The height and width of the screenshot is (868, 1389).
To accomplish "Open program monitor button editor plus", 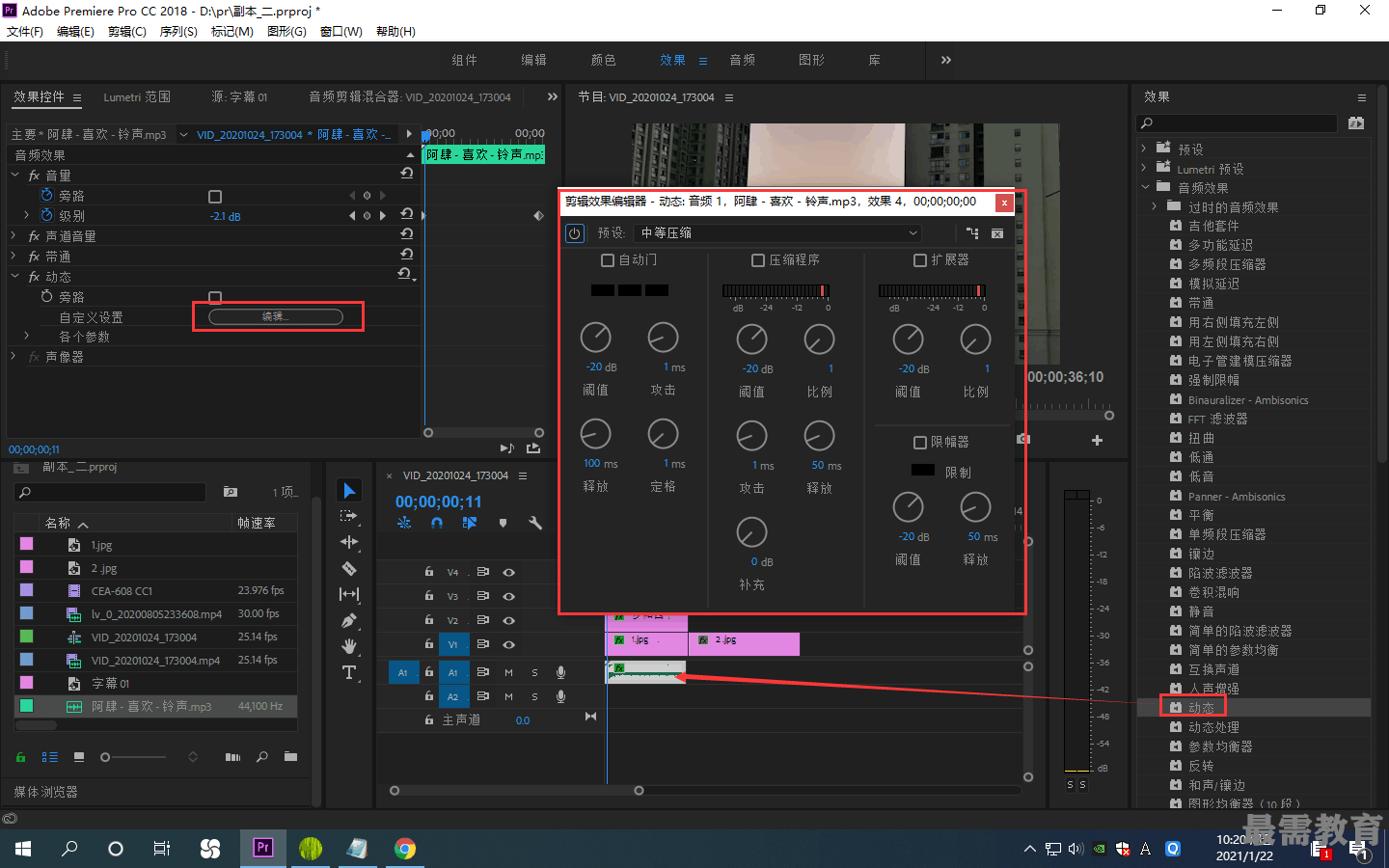I will [1097, 440].
